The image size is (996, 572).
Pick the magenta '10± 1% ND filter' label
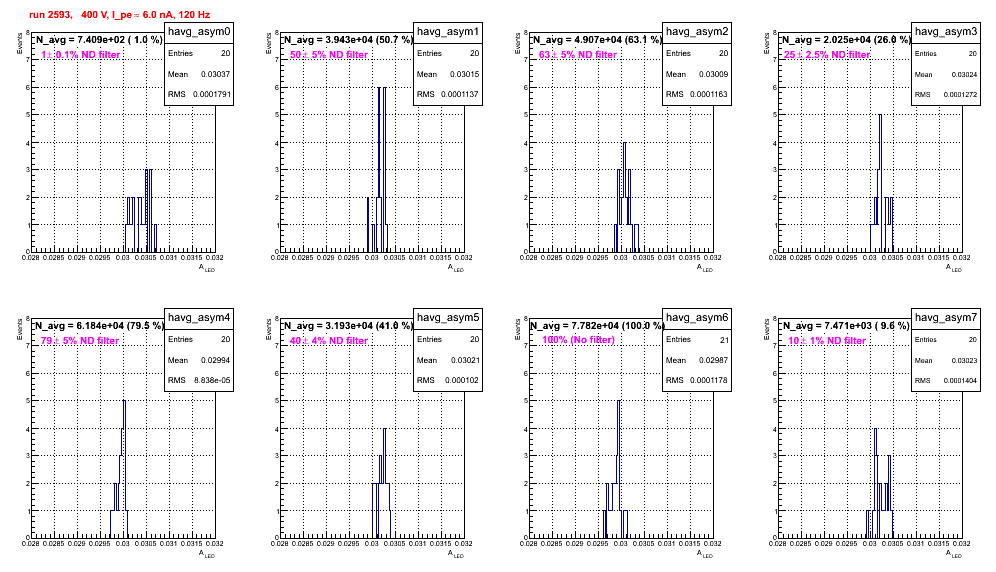coord(827,341)
